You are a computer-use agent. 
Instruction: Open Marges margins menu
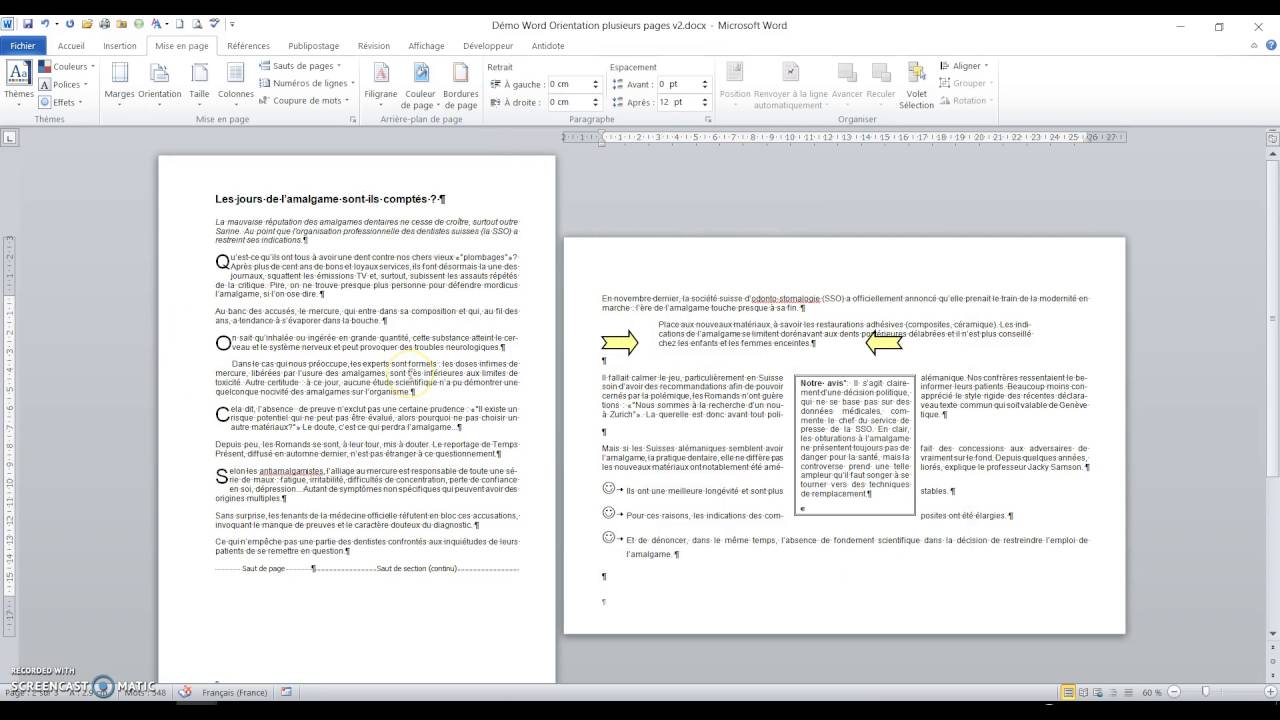coord(120,84)
